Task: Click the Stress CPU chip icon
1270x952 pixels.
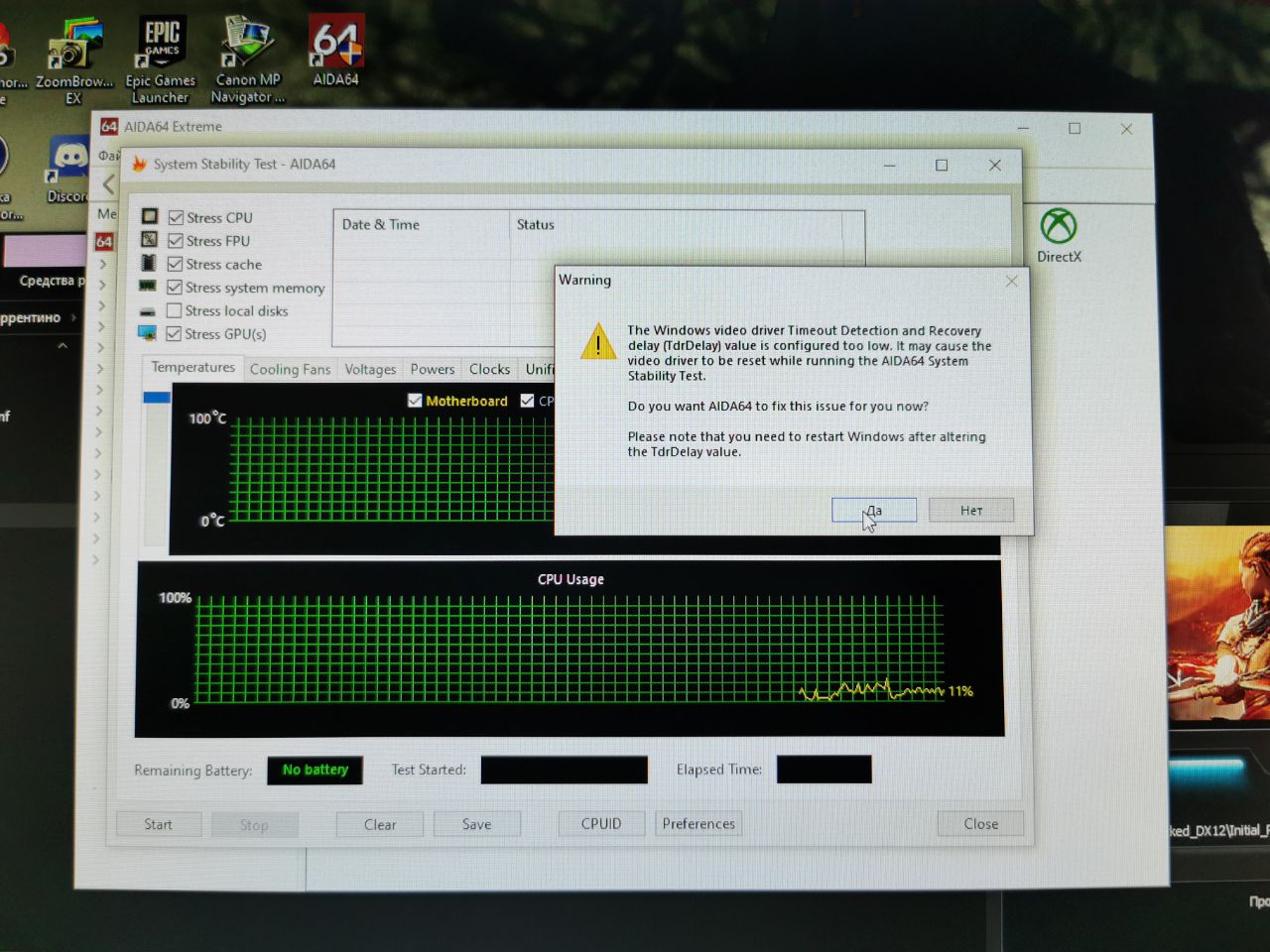Action: click(150, 216)
